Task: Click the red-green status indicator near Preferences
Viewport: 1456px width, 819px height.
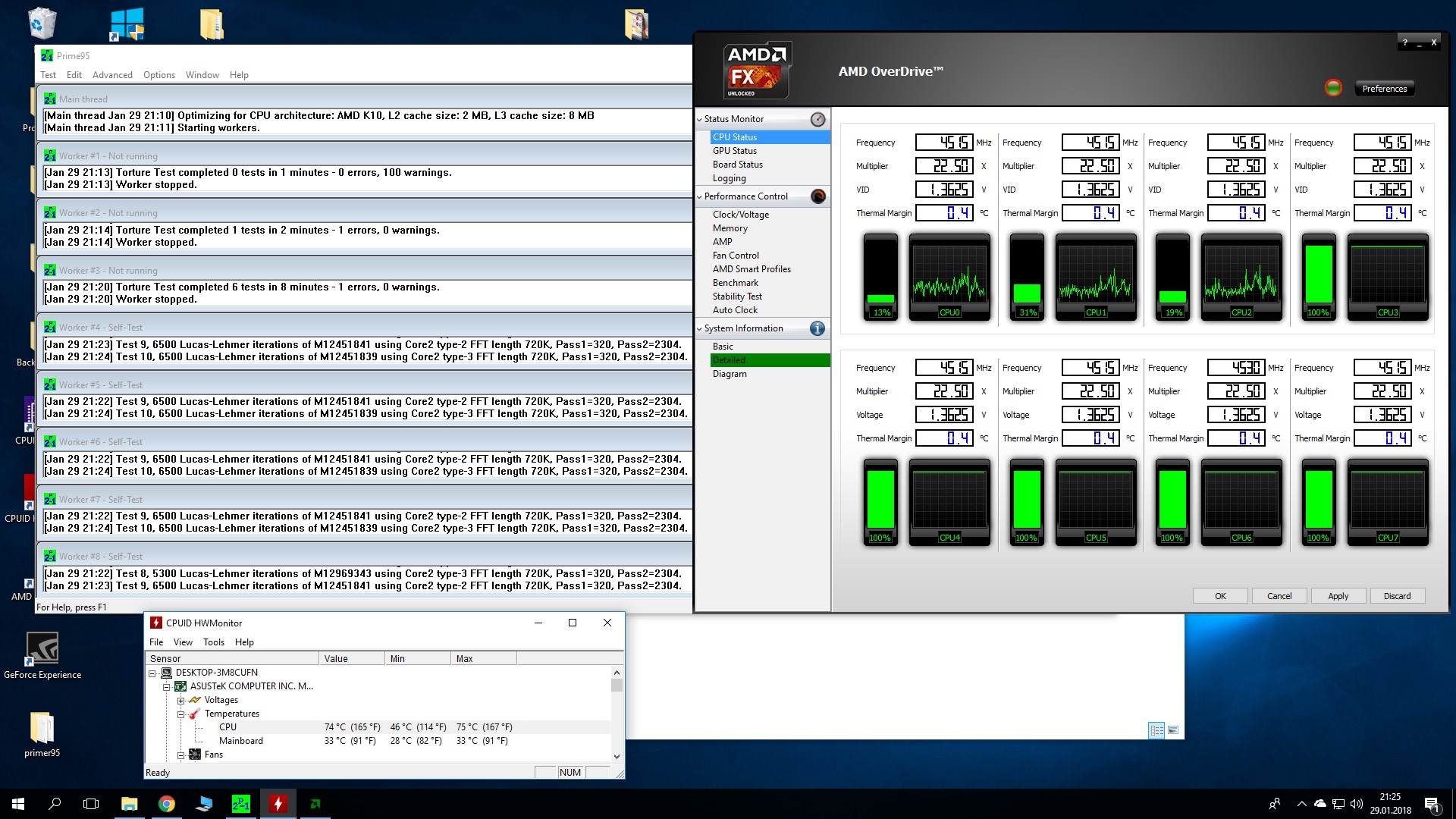Action: (1333, 88)
